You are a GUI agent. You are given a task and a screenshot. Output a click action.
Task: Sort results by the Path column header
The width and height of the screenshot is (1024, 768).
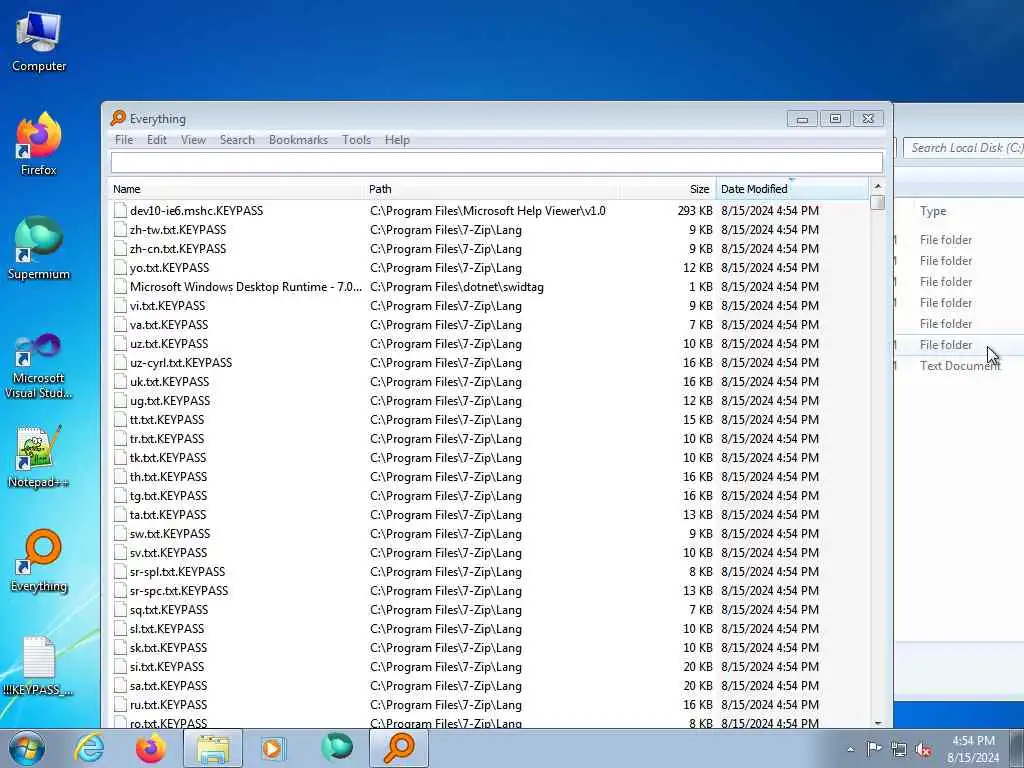491,189
